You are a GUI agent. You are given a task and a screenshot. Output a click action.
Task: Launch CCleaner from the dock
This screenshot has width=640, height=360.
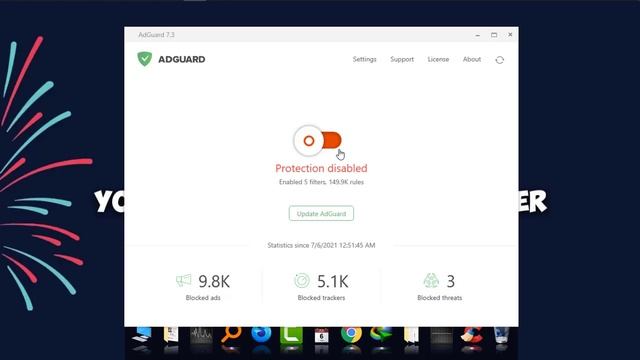click(471, 335)
